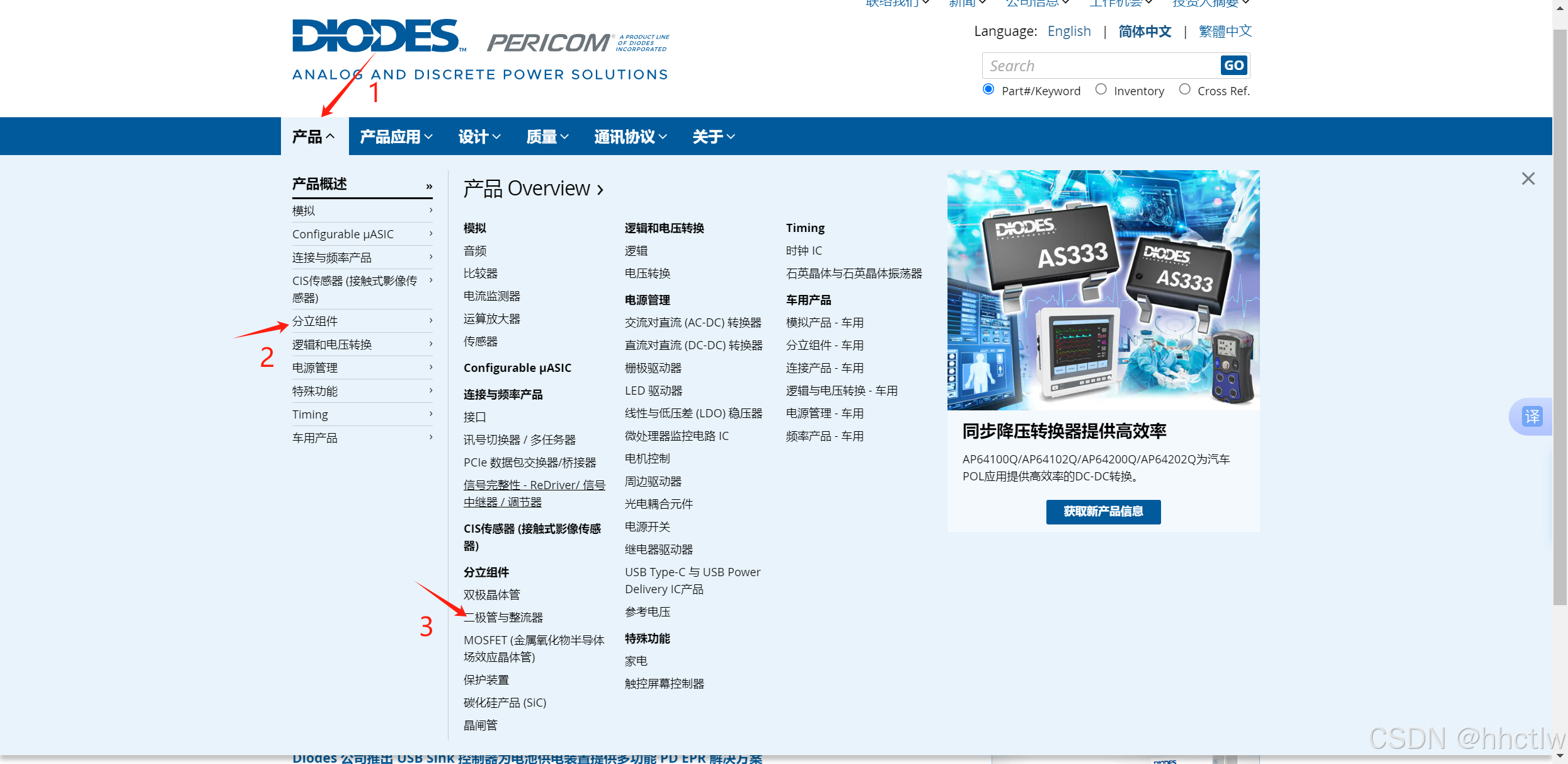Expand the 模拟 sidebar category
This screenshot has width=1568, height=764.
click(x=362, y=211)
